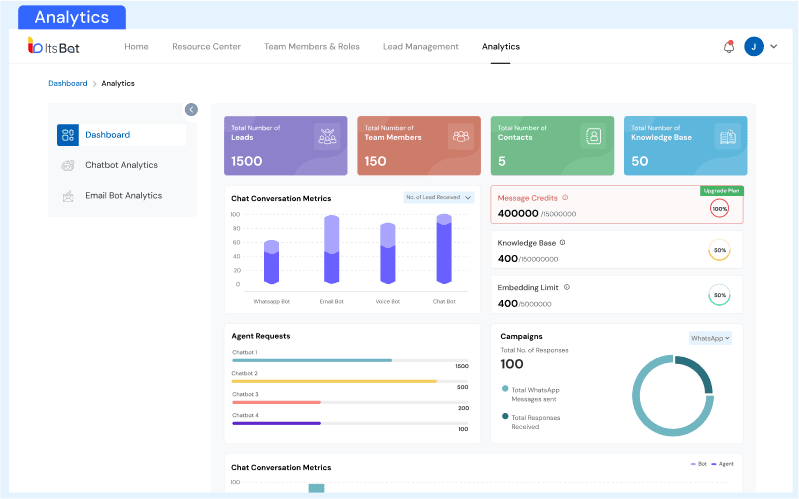The height and width of the screenshot is (499, 799).
Task: Click the Email Bot Analytics sidebar icon
Action: 68,196
